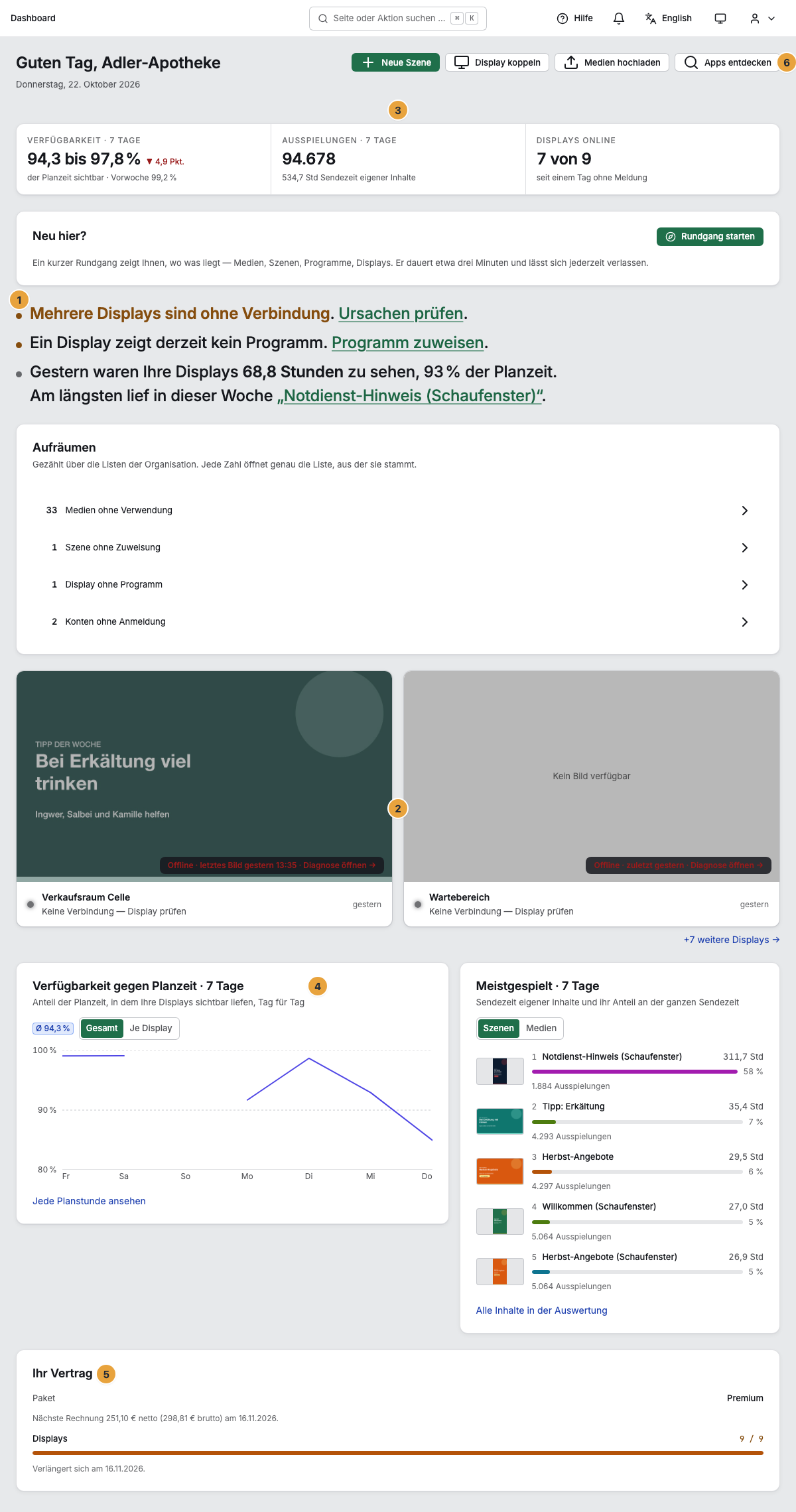
Task: Start the tour with Rundgang starten
Action: 710,237
